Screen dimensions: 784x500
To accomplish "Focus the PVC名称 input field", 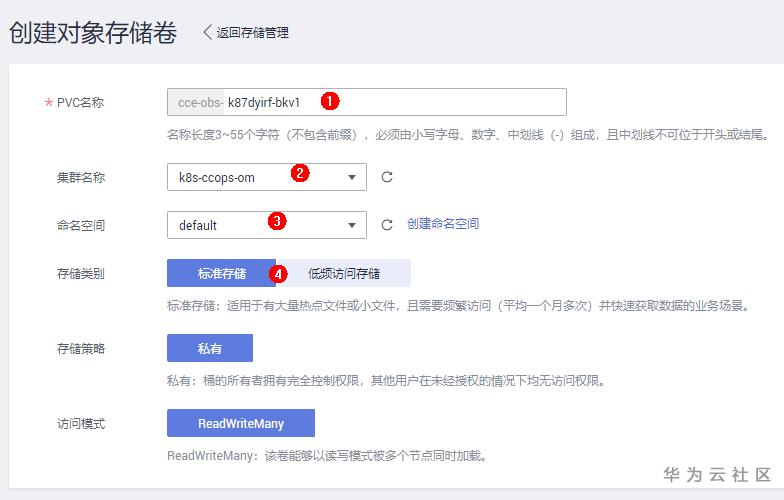I will pyautogui.click(x=440, y=102).
